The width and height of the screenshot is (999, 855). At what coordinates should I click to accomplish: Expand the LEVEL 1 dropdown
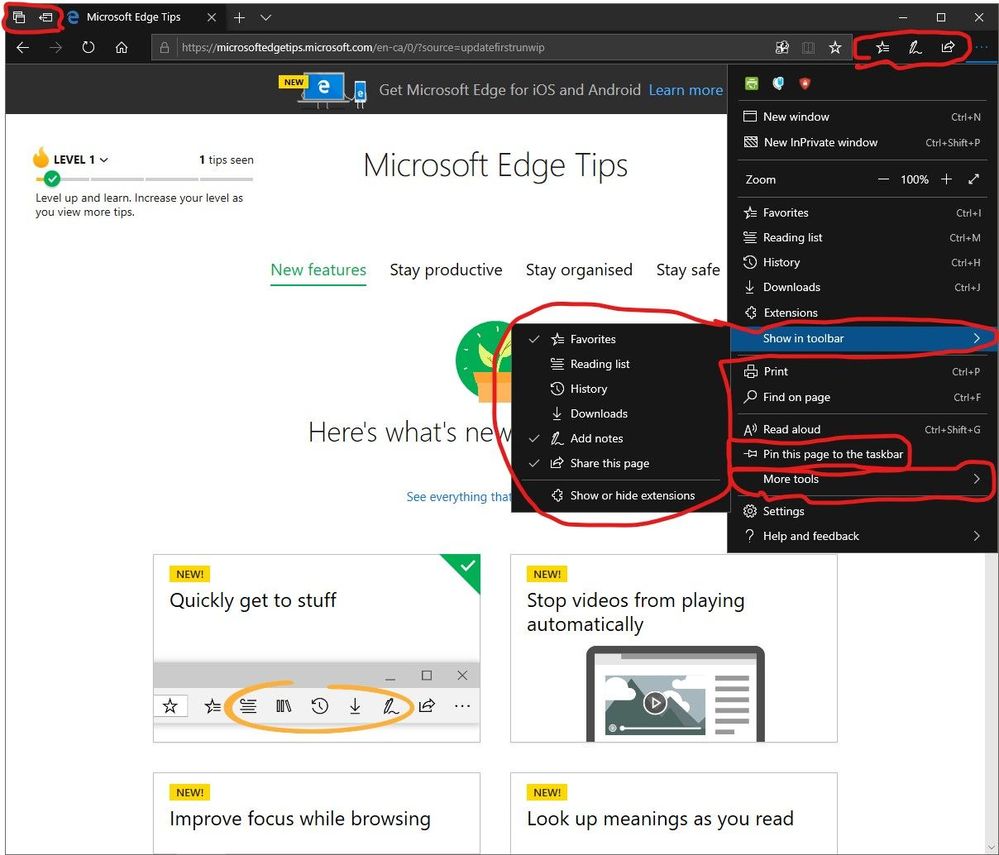pyautogui.click(x=80, y=159)
